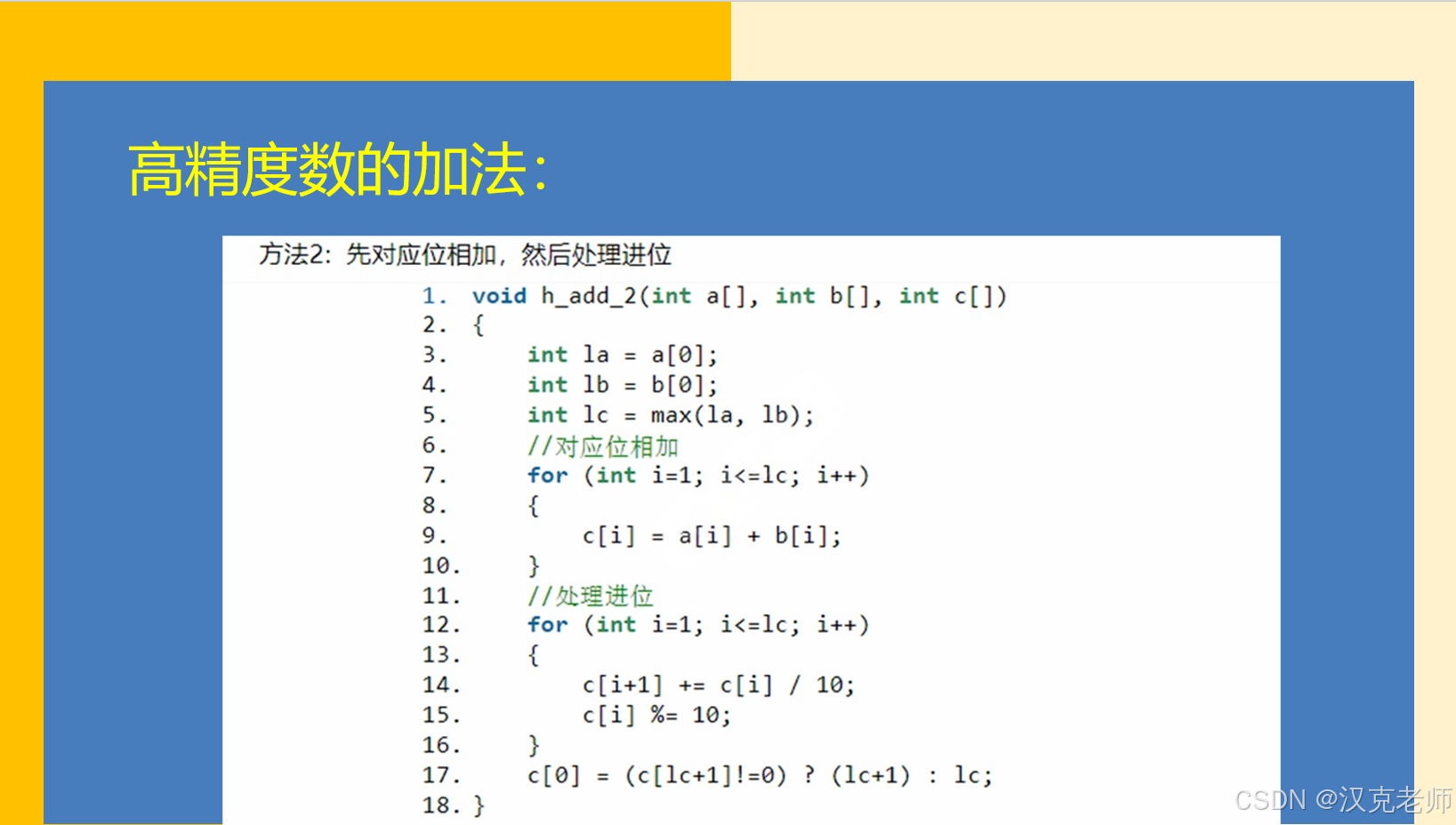The height and width of the screenshot is (825, 1456).
Task: Click the for loop on line 12
Action: [698, 625]
